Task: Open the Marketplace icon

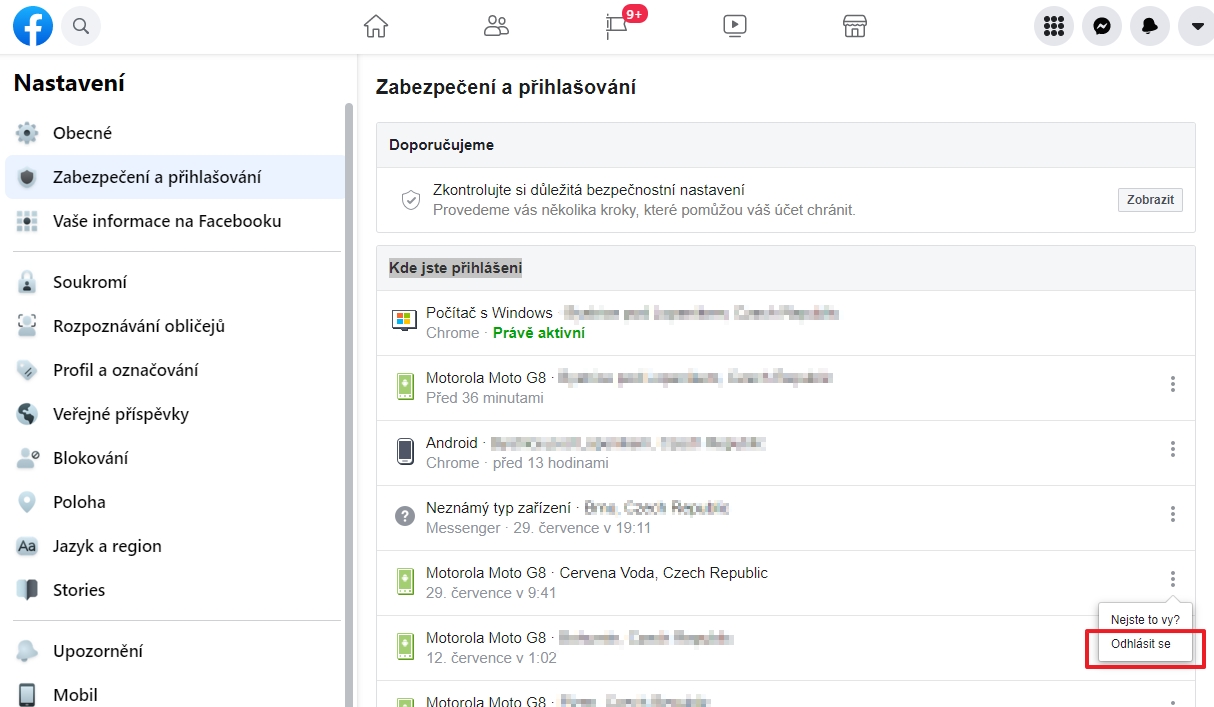Action: pos(854,25)
